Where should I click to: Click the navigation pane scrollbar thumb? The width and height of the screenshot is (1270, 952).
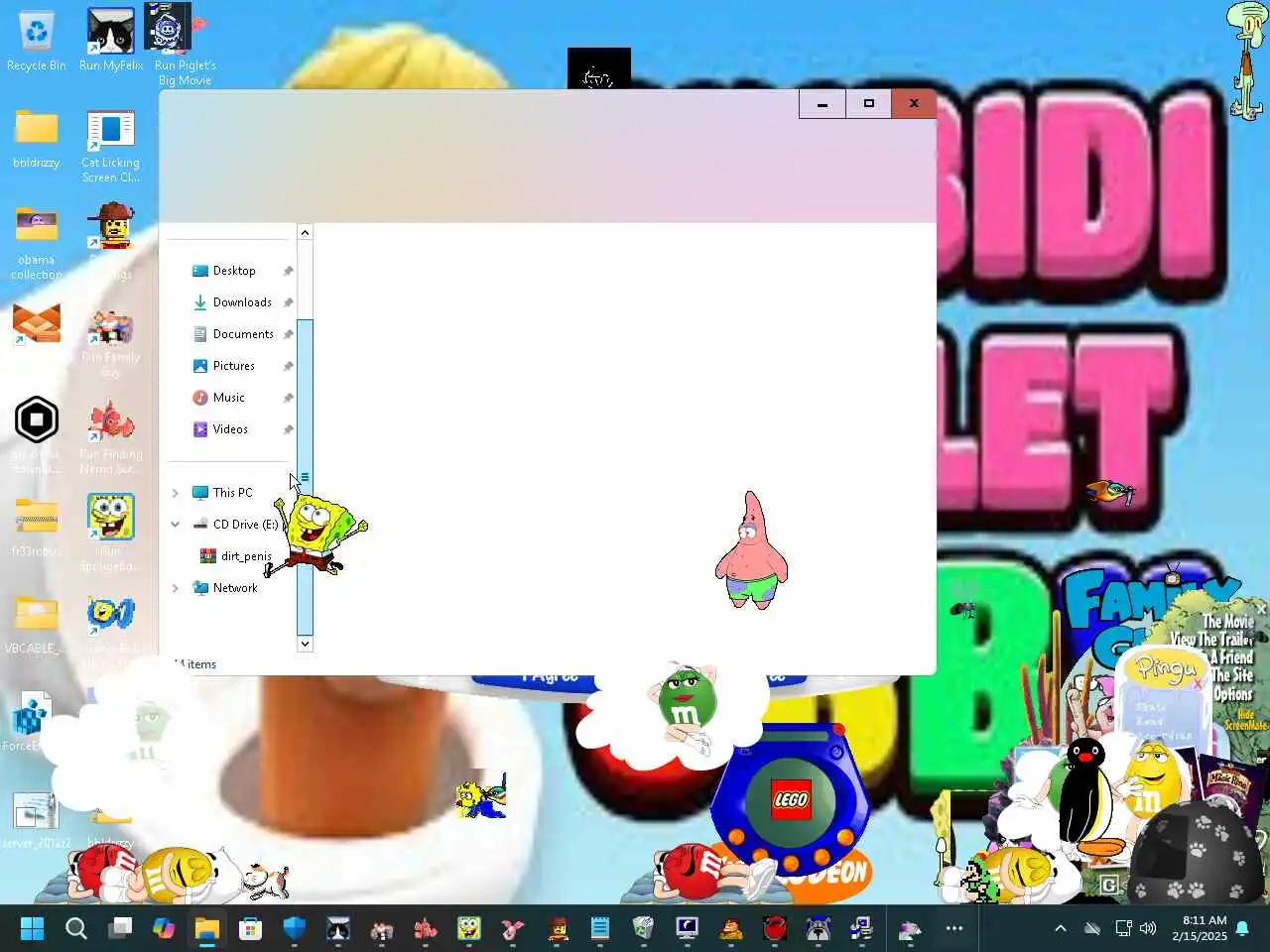click(305, 477)
